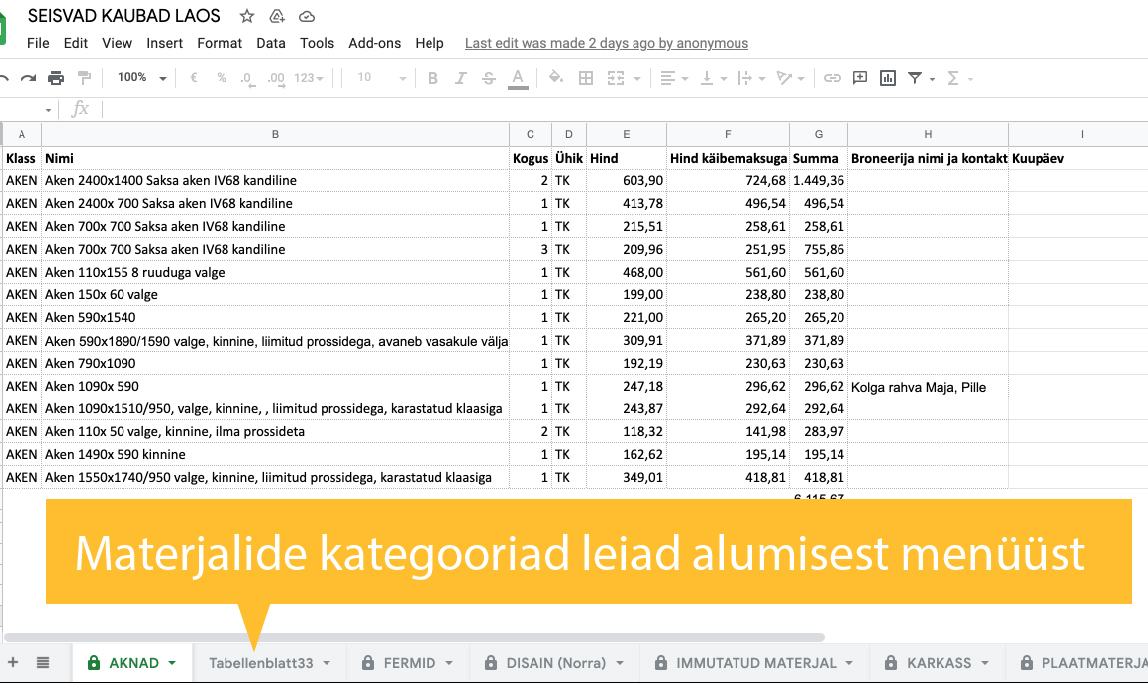Open the 123 number format dropdown
The image size is (1148, 684).
(309, 78)
